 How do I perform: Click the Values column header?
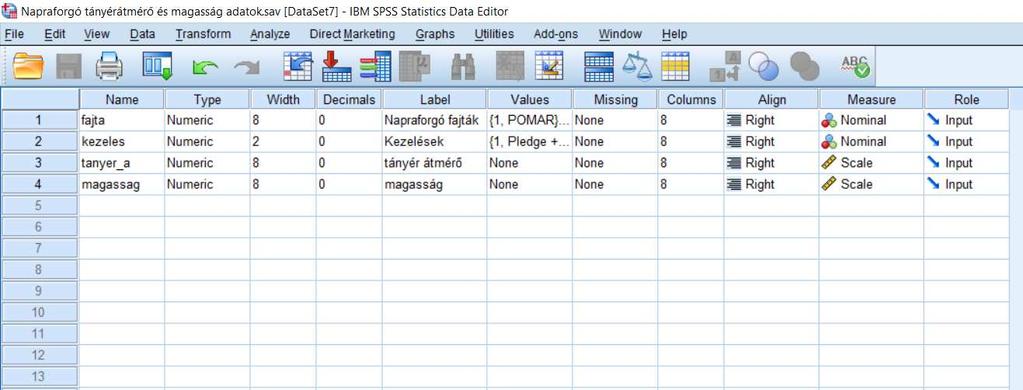pos(530,99)
